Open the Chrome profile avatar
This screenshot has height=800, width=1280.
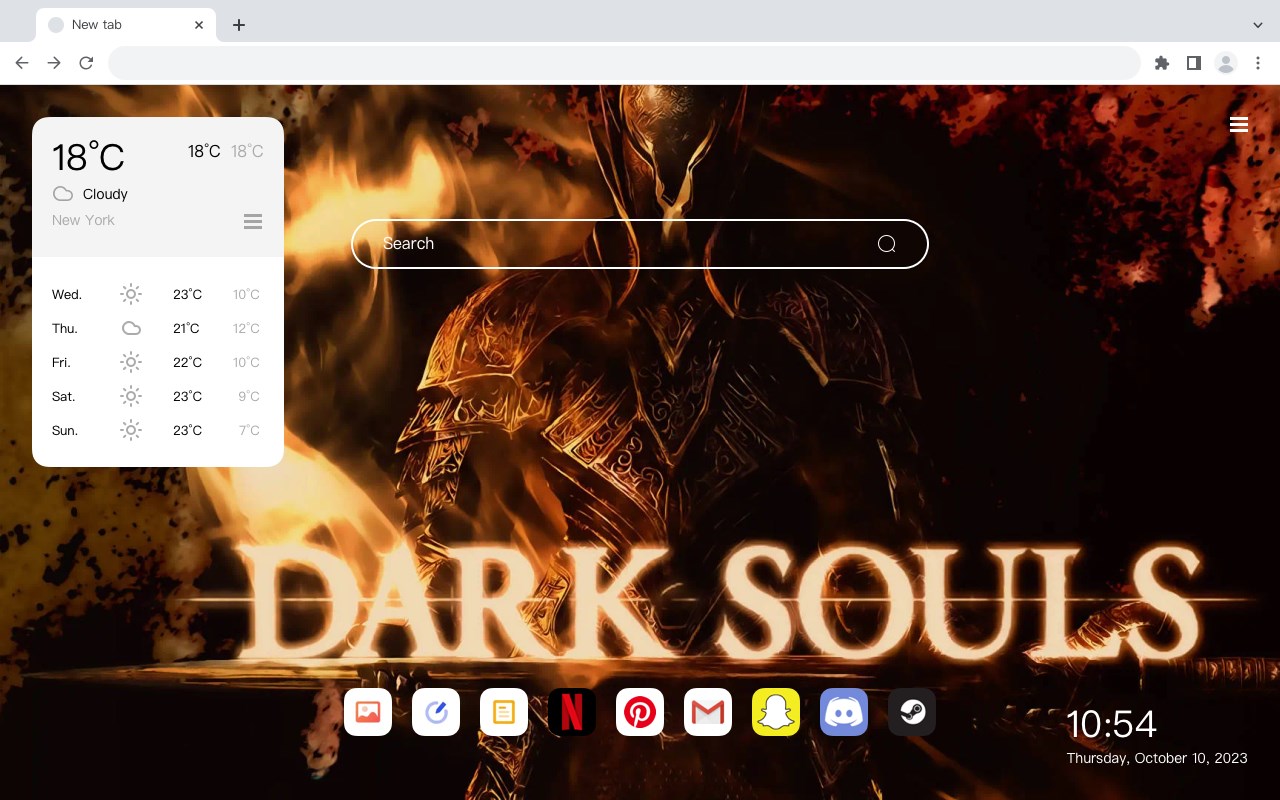point(1226,63)
